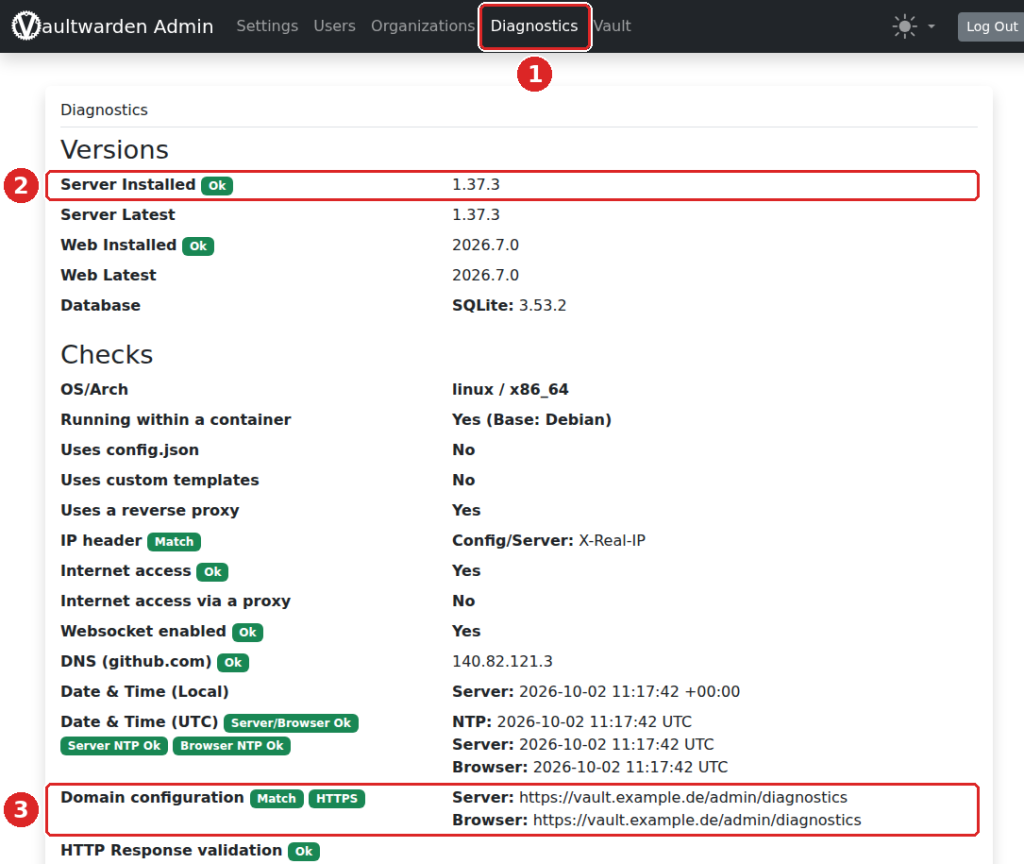Click the DNS address 140.82.121.3
The image size is (1024, 864).
point(502,662)
